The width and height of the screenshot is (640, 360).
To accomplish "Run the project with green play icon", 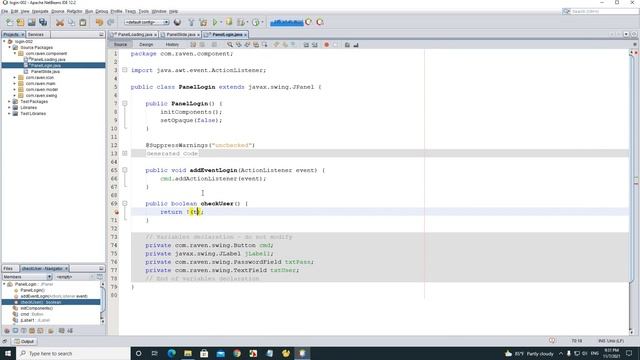I will pos(215,22).
